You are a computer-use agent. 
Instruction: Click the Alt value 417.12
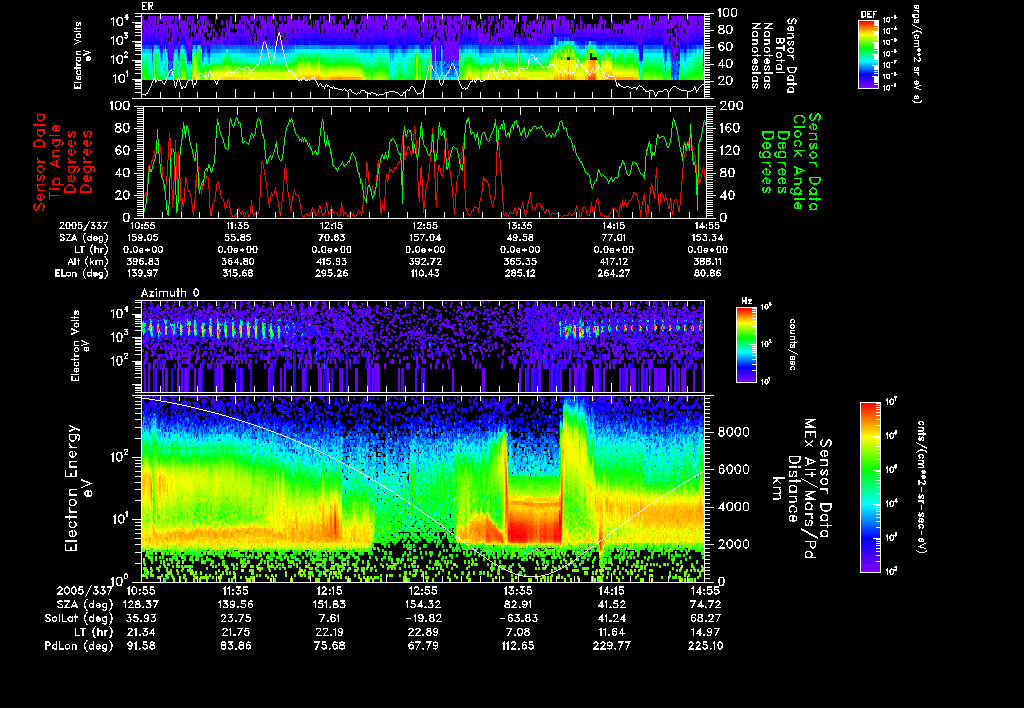613,262
